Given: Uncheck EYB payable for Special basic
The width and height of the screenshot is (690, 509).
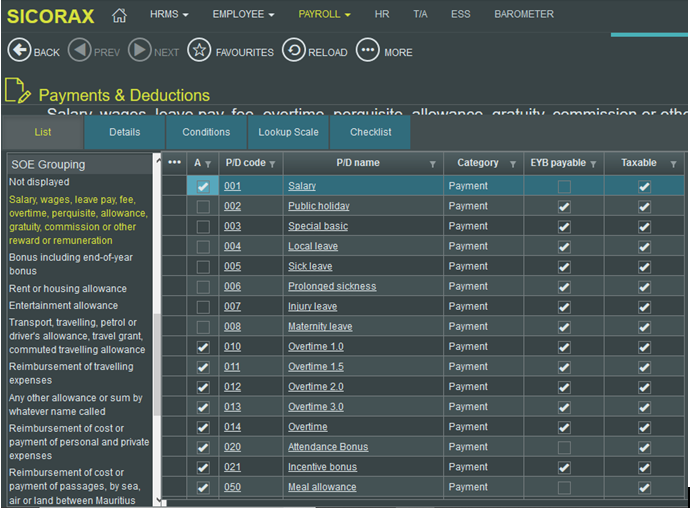Looking at the screenshot, I should [x=564, y=226].
